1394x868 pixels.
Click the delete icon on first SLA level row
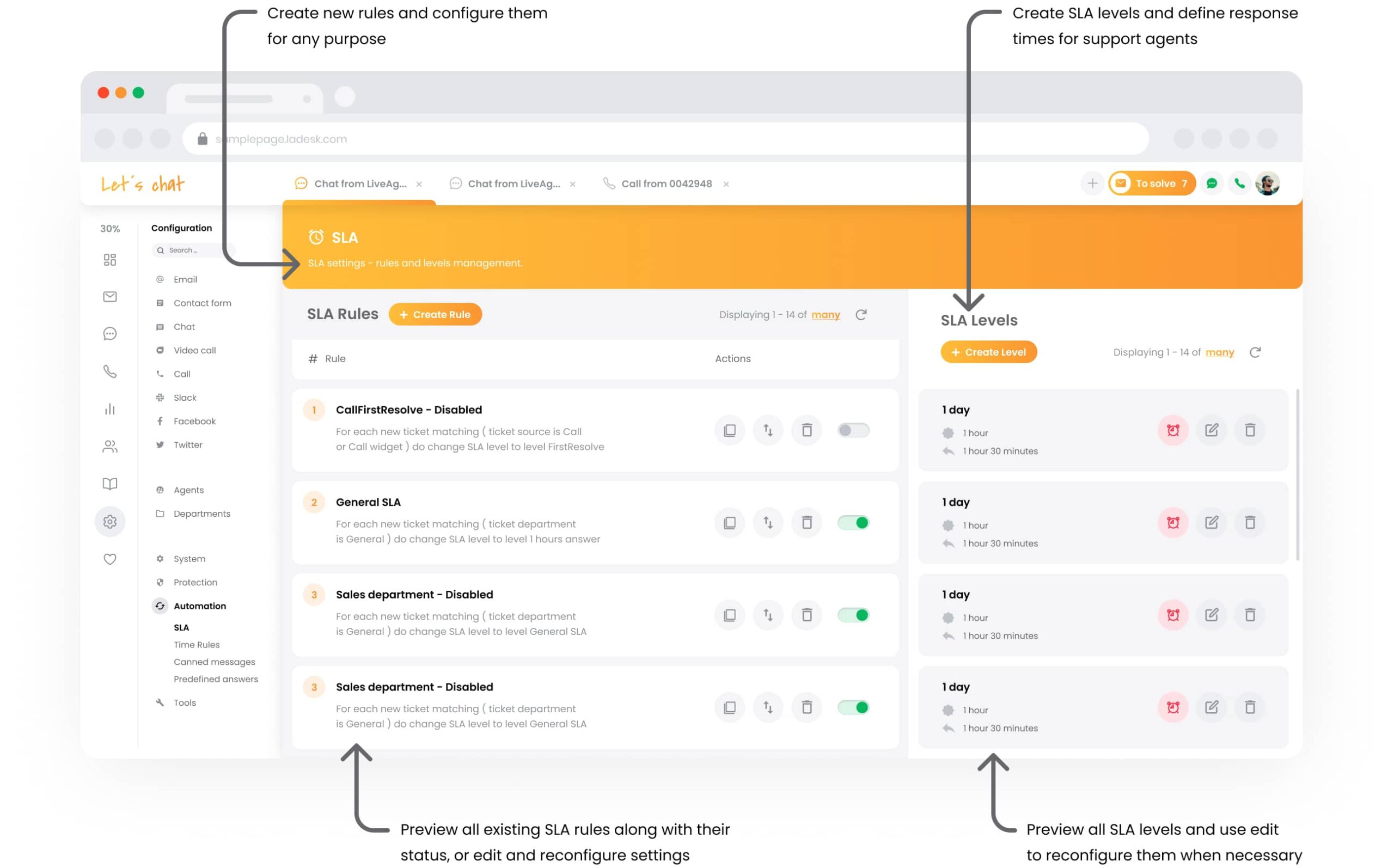coord(1248,429)
